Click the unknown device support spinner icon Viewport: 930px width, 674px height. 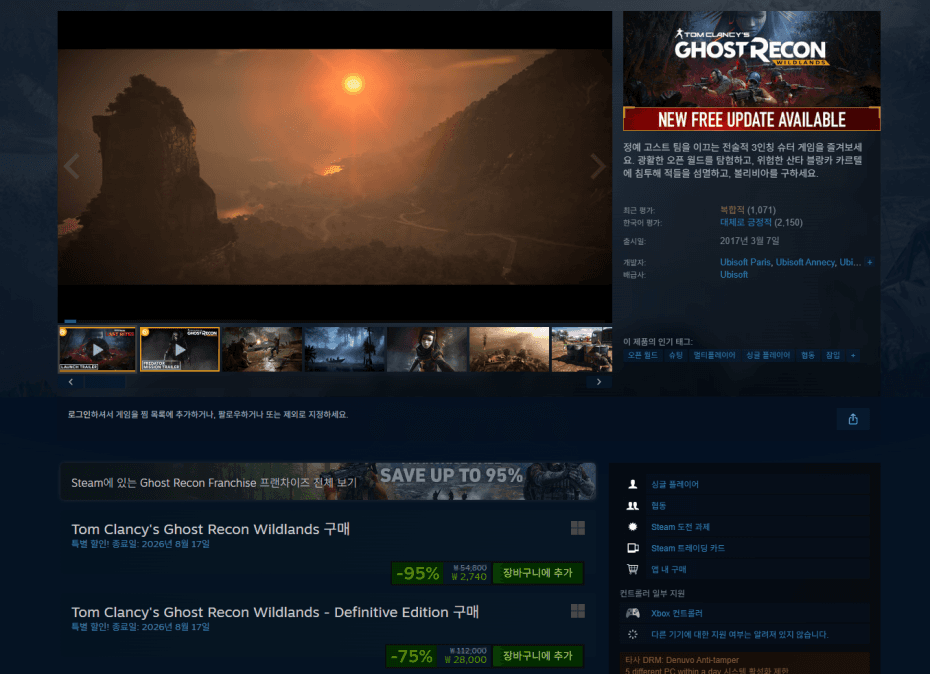tap(633, 634)
